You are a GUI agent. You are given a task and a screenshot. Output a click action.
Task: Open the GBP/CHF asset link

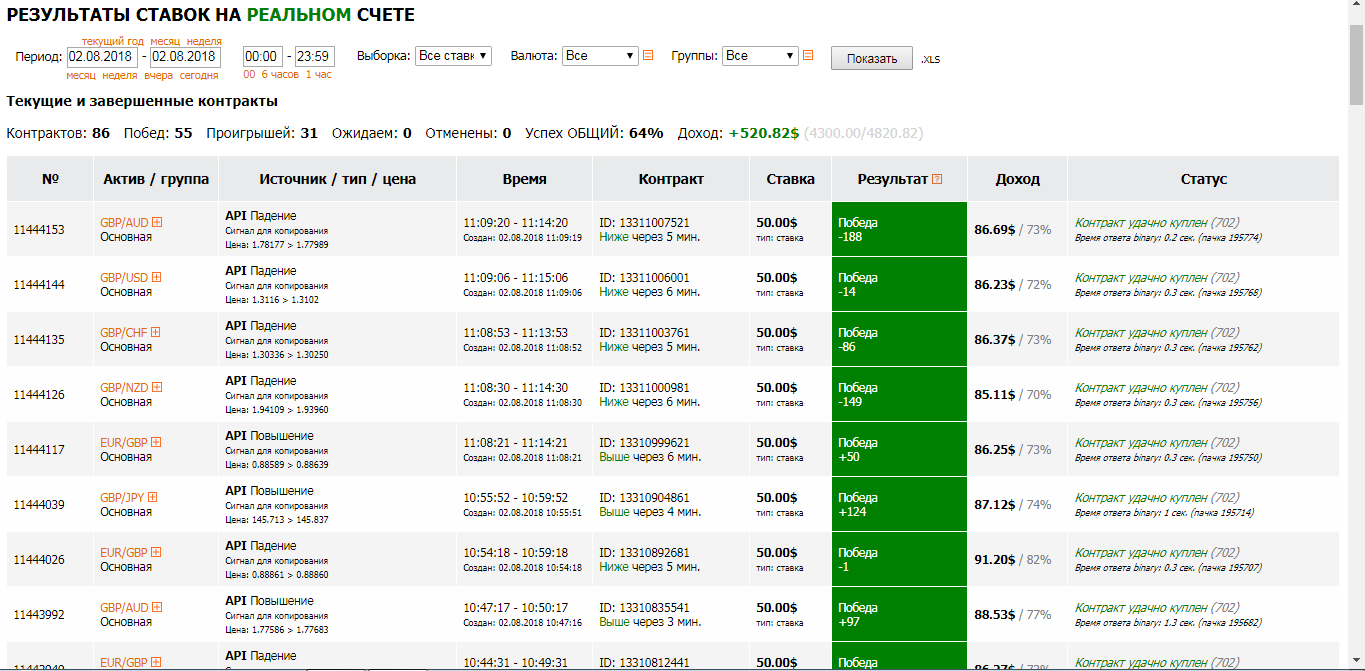tap(124, 333)
